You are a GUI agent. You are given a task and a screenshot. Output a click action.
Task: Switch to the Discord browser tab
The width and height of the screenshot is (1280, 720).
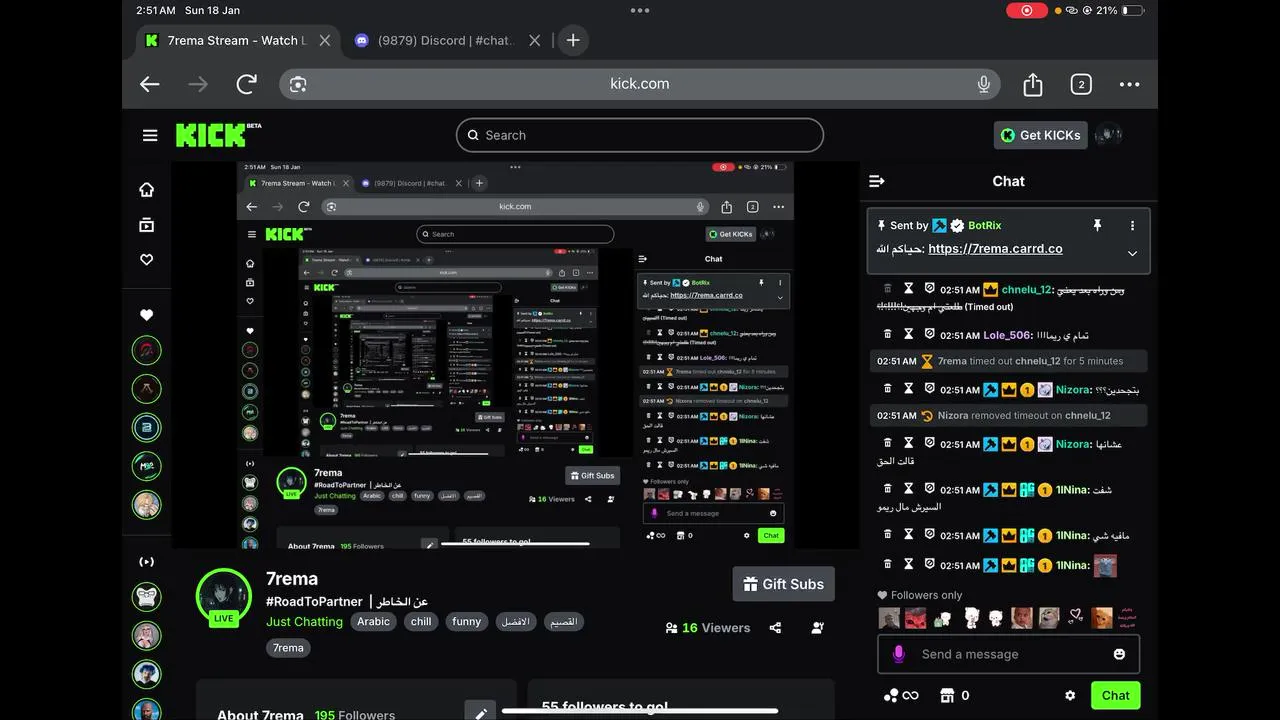(x=445, y=40)
